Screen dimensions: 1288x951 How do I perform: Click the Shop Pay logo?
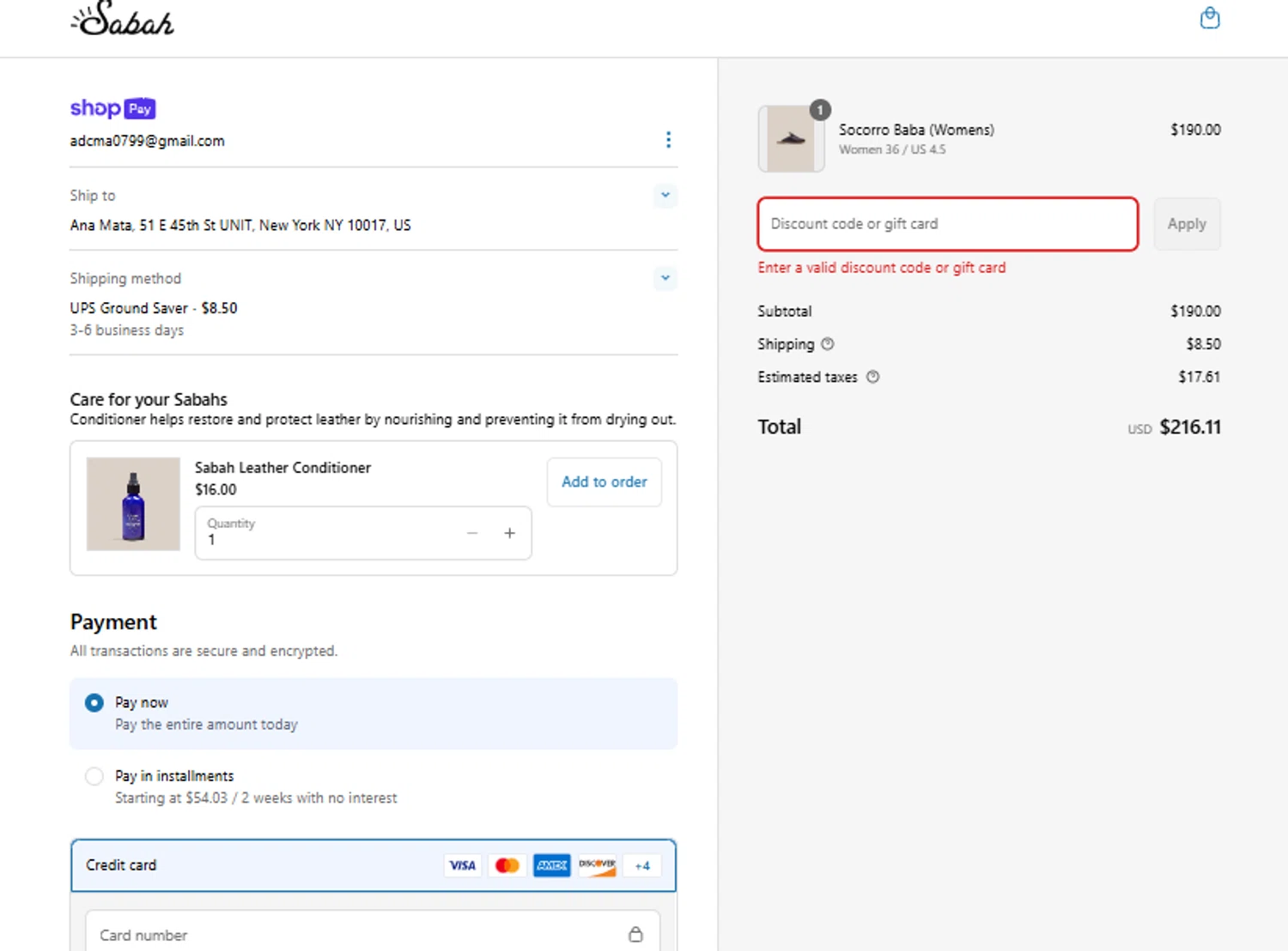pos(113,108)
